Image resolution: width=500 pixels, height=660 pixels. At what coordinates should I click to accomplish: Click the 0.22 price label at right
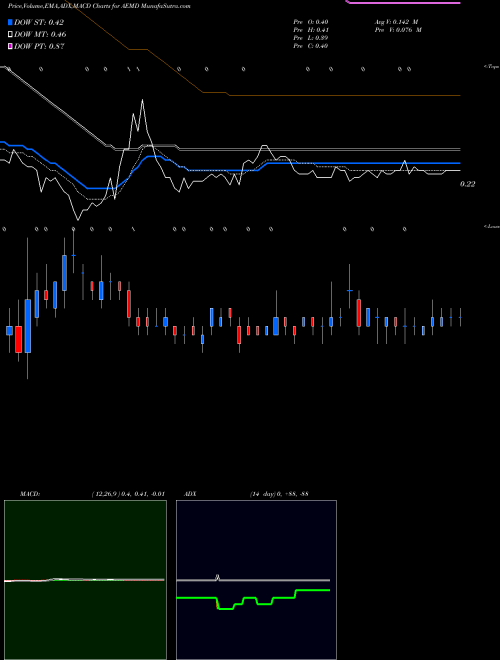pyautogui.click(x=467, y=184)
